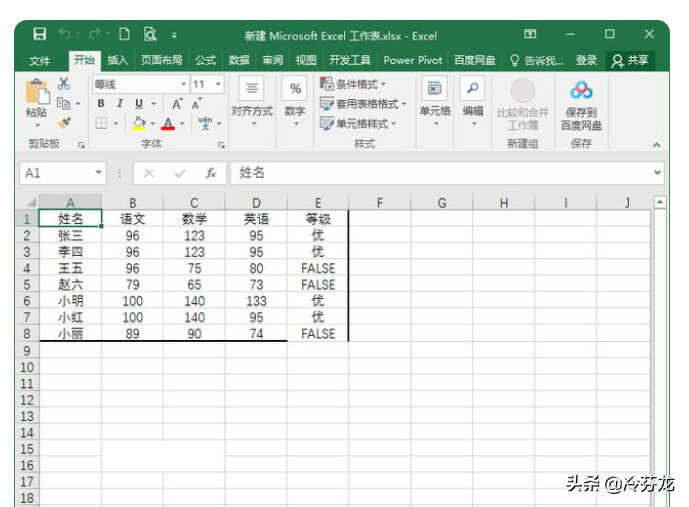The height and width of the screenshot is (507, 689).
Task: Open the 字体 dialog launcher
Action: (x=221, y=145)
